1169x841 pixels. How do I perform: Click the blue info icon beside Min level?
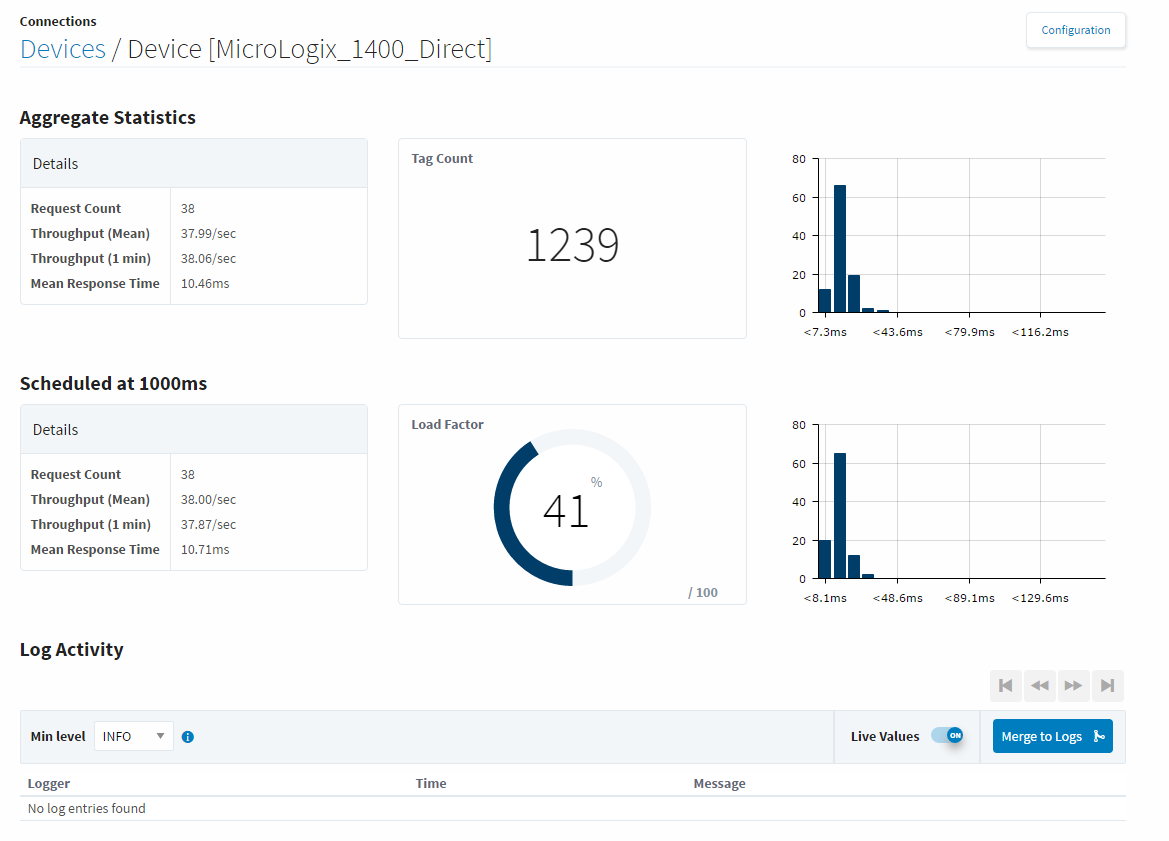pyautogui.click(x=188, y=737)
